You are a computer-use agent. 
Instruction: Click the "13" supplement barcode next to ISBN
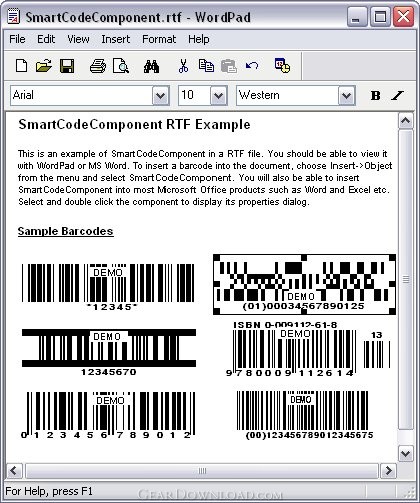[377, 350]
